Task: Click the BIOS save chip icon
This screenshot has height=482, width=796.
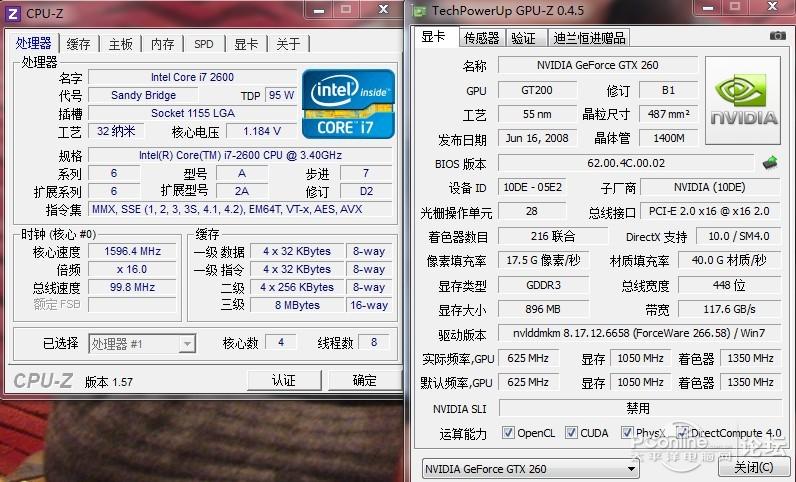Action: click(770, 163)
